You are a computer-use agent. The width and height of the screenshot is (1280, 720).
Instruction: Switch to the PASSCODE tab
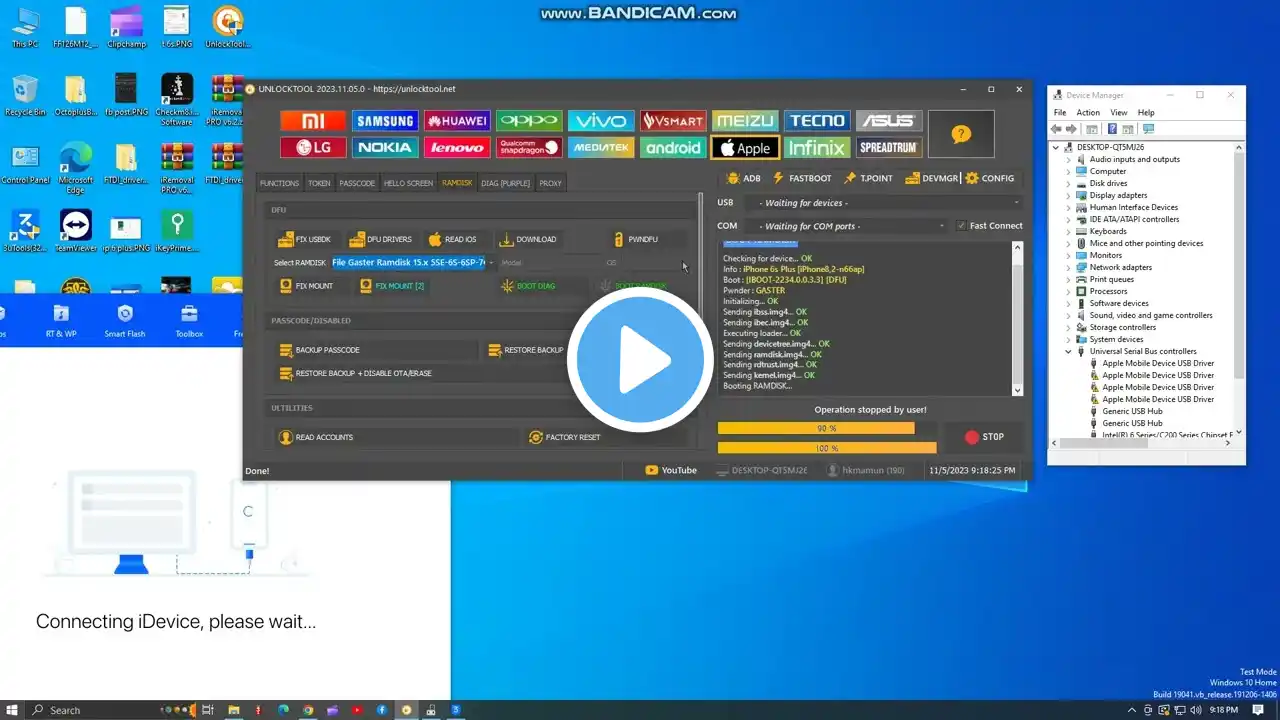point(357,183)
